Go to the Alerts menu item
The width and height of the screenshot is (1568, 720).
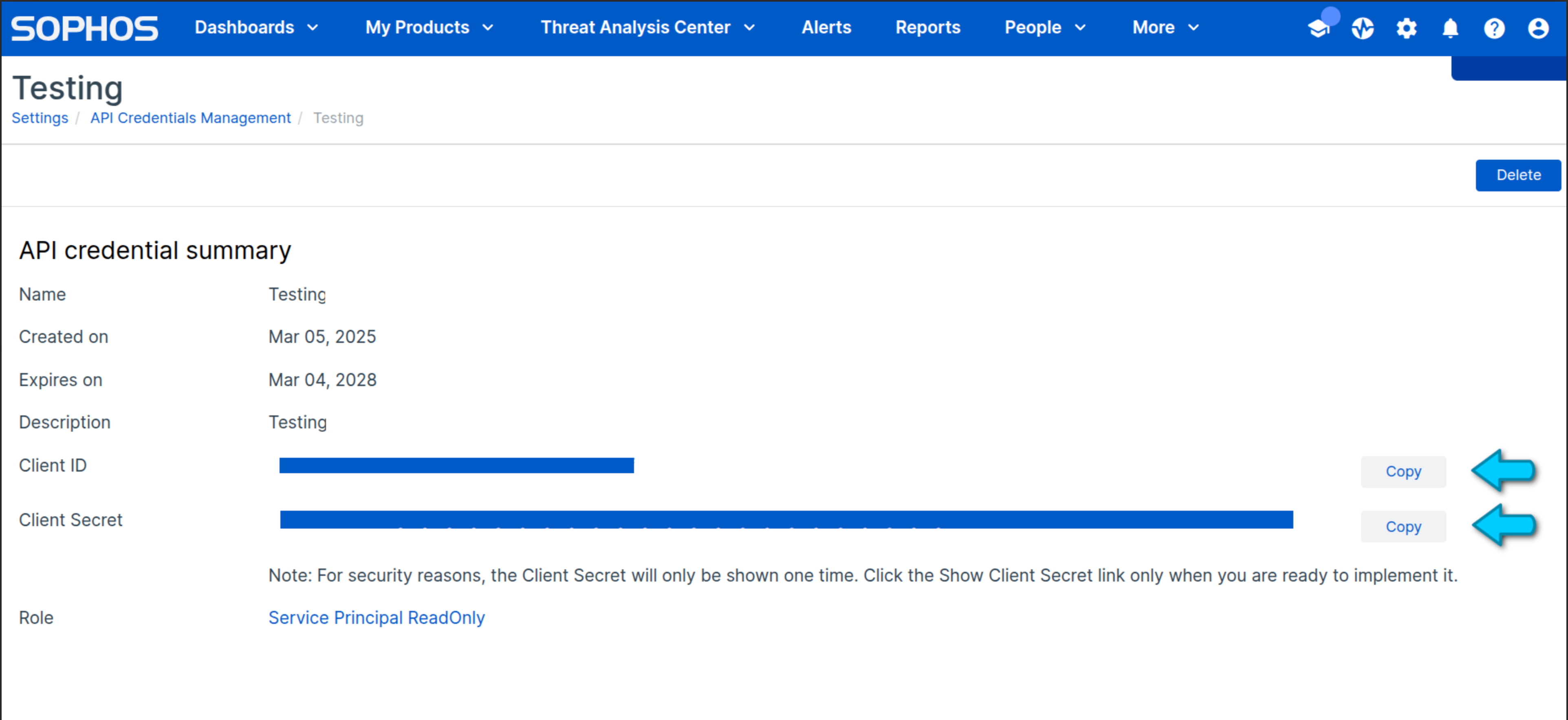coord(826,27)
